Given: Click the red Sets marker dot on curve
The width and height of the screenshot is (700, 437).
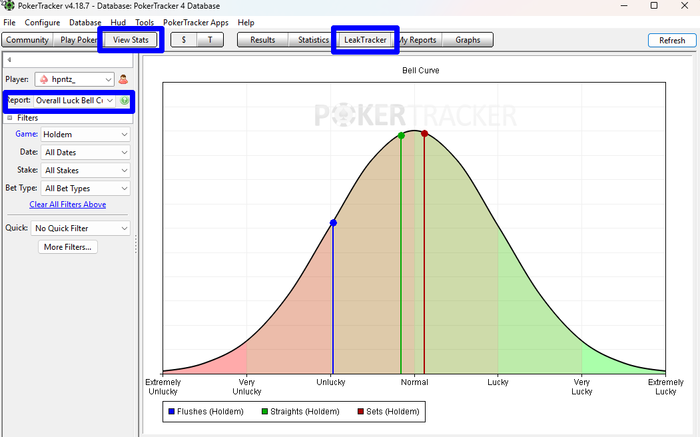Looking at the screenshot, I should coord(425,133).
